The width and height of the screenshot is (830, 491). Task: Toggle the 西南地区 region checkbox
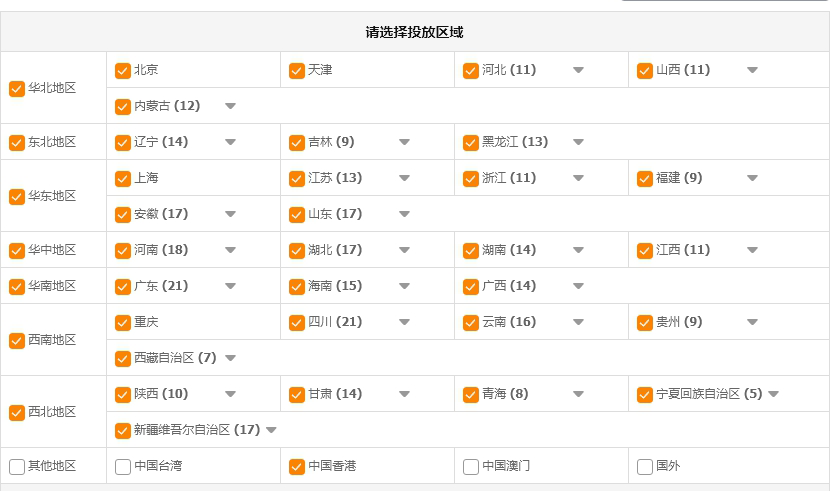click(17, 341)
